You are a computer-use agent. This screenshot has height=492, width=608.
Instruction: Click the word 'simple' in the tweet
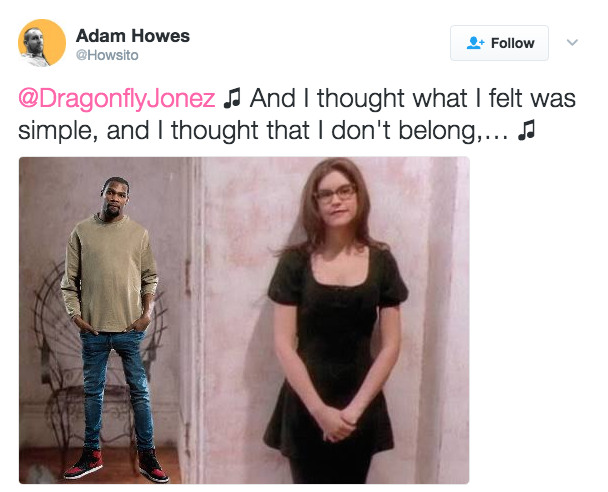[x=54, y=131]
